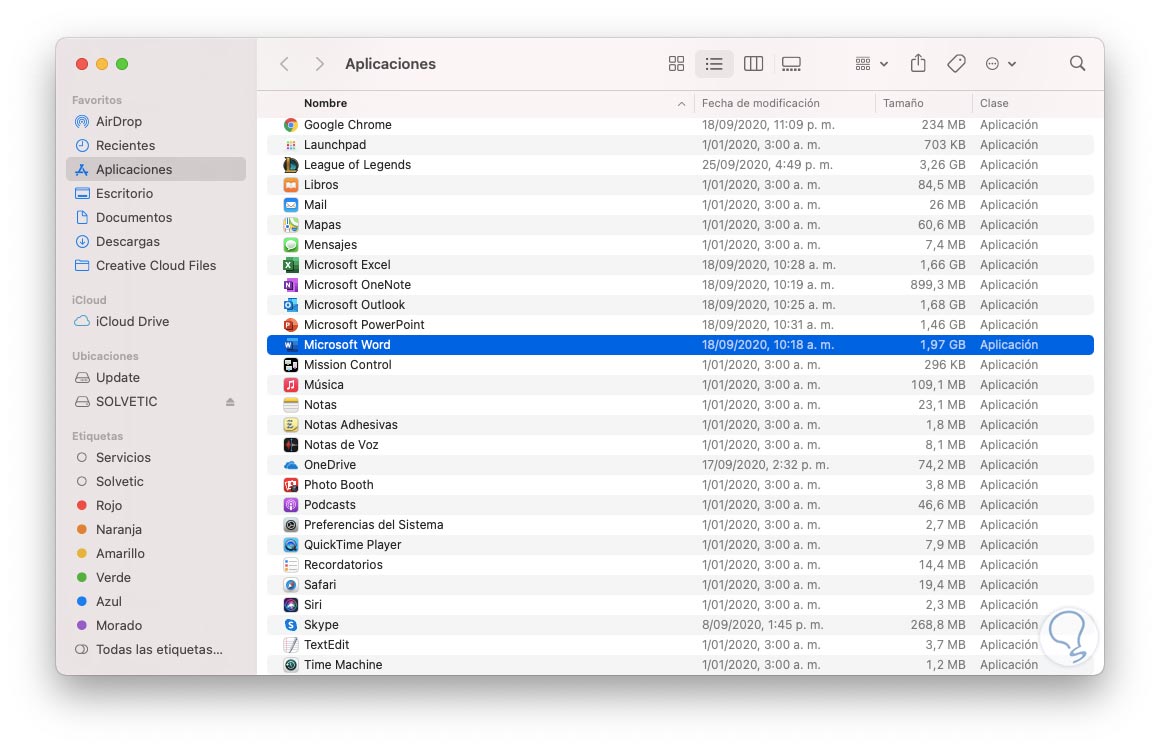Toggle the Nombre sort direction arrow
This screenshot has width=1160, height=749.
(x=681, y=104)
